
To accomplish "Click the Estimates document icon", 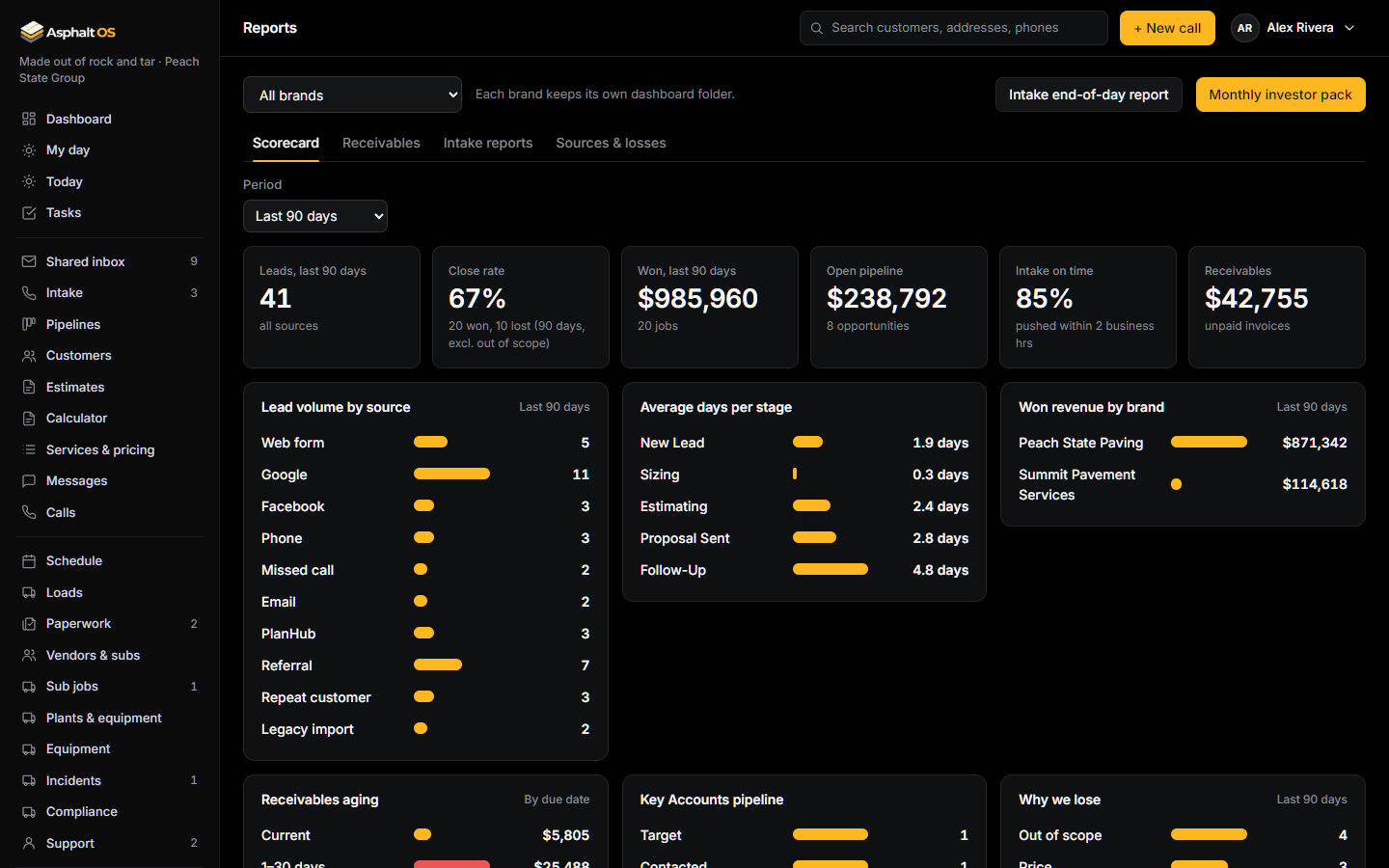I will [x=29, y=387].
